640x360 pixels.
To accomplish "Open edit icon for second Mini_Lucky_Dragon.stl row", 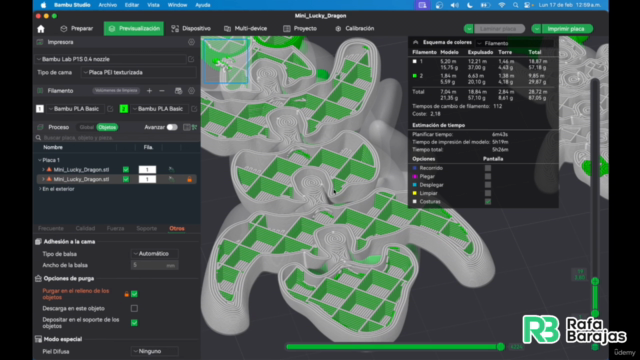I will (x=171, y=179).
